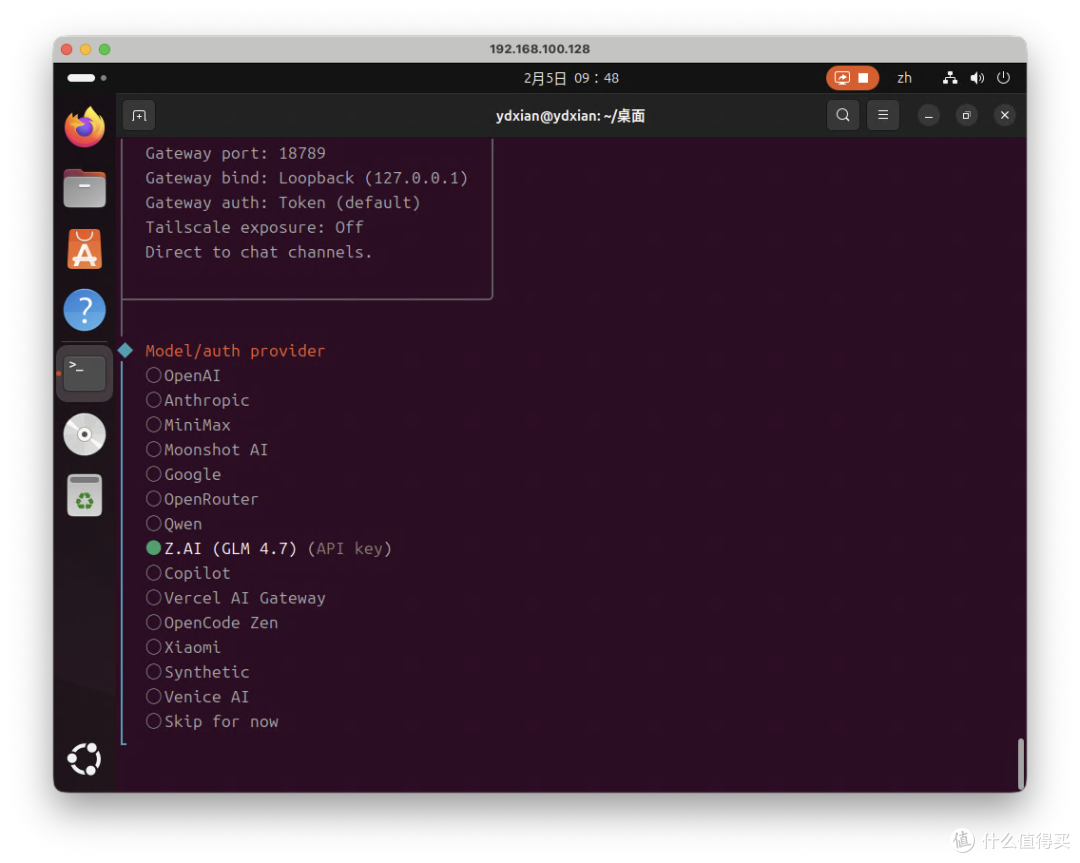Click the terminal scrollbar handle
The height and width of the screenshot is (863, 1080).
1021,764
